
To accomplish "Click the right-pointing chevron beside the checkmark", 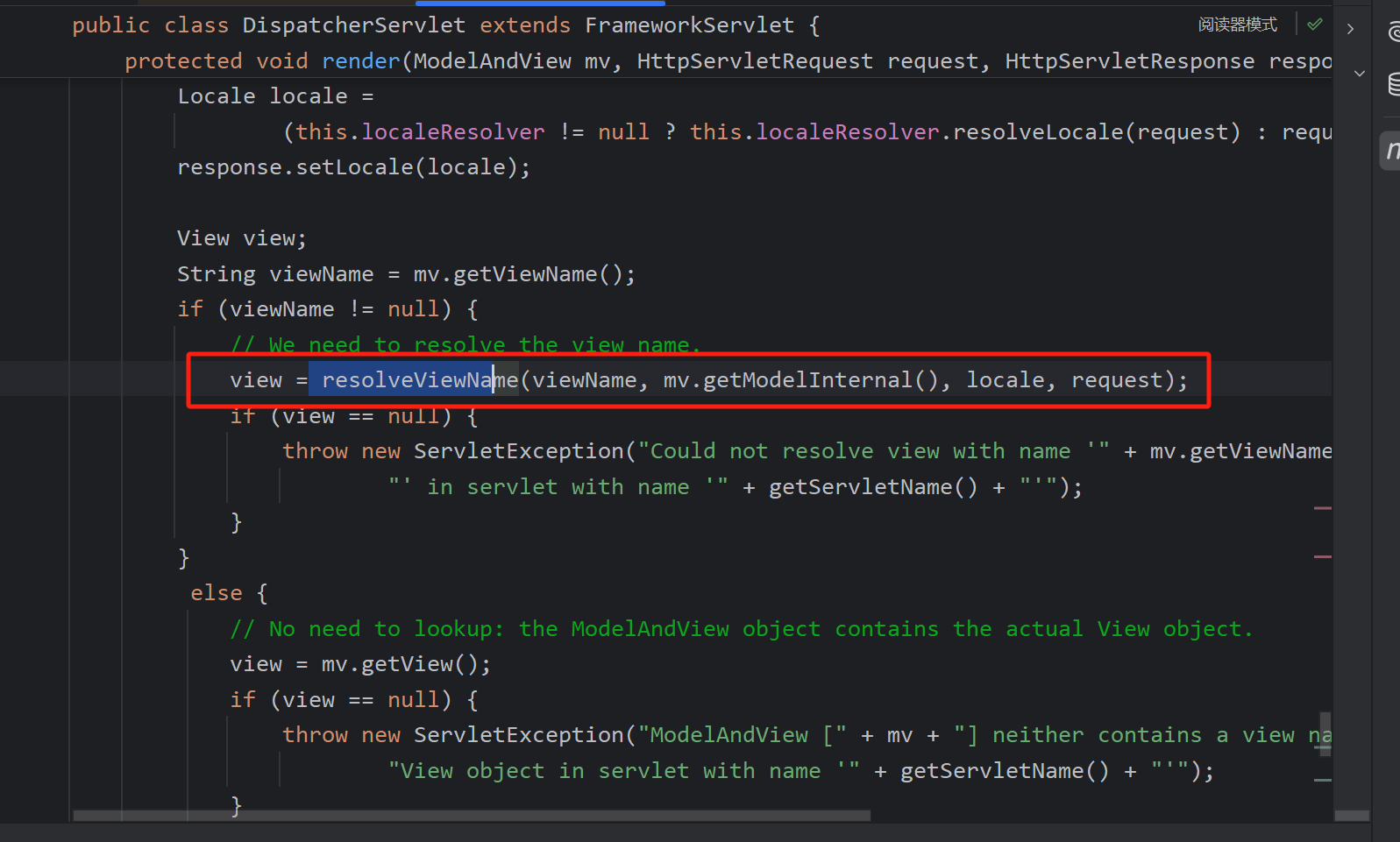I will (x=1351, y=29).
